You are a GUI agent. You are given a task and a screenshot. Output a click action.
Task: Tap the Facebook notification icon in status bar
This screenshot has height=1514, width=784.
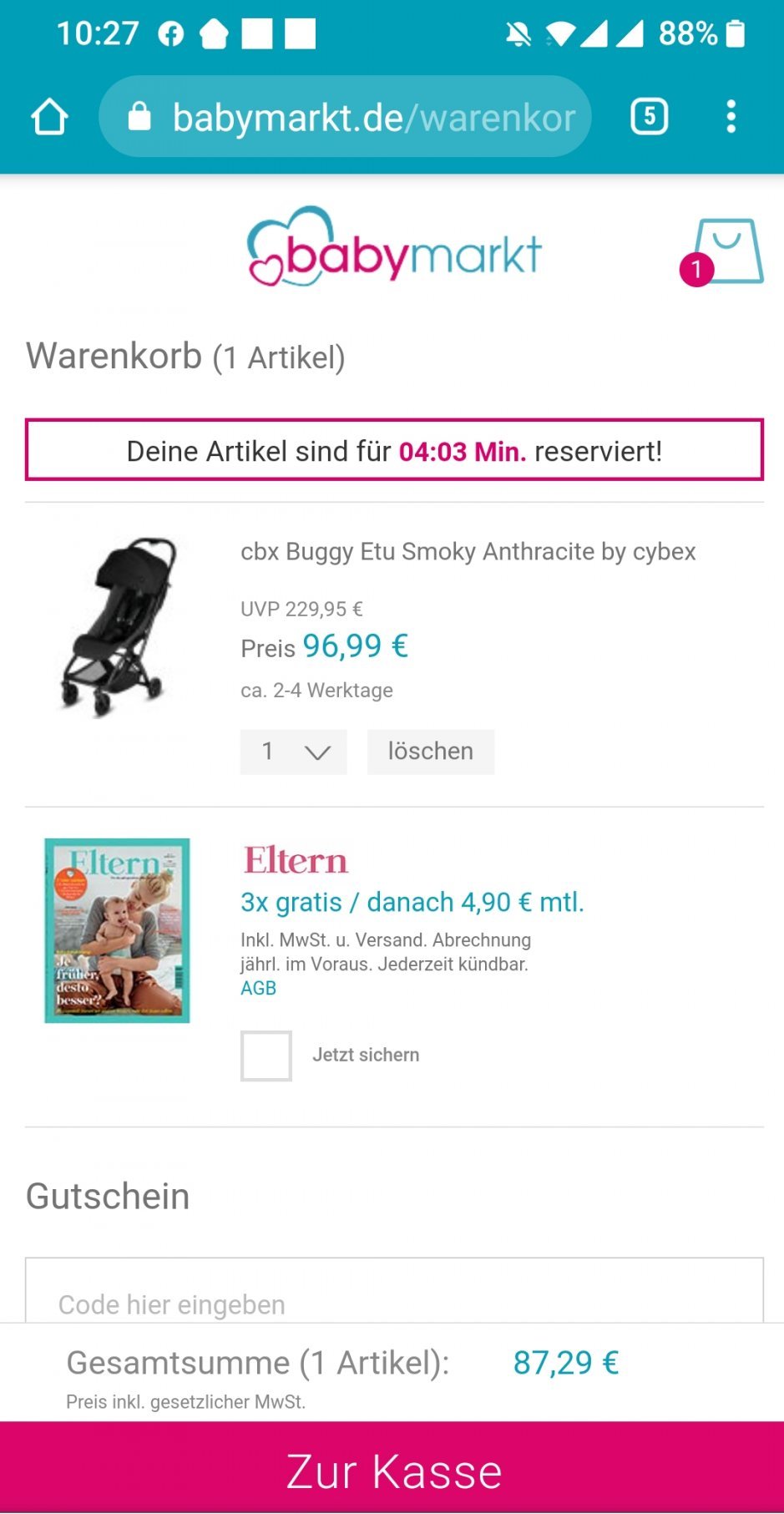pos(171,34)
